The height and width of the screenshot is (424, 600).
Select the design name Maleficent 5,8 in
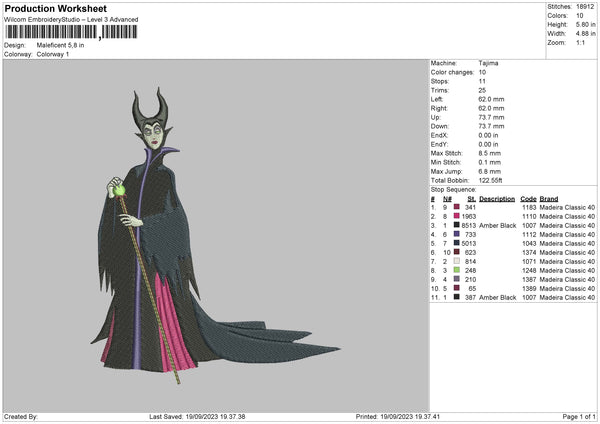click(60, 45)
